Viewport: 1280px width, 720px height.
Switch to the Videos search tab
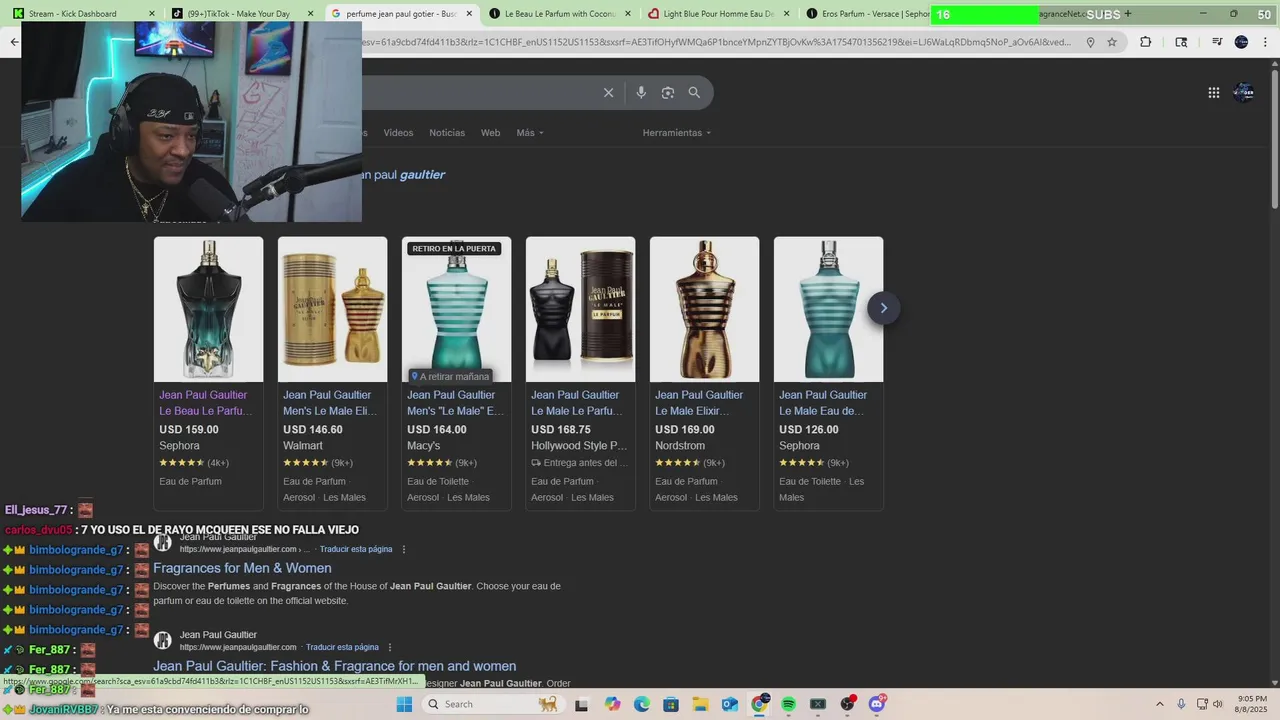[398, 133]
